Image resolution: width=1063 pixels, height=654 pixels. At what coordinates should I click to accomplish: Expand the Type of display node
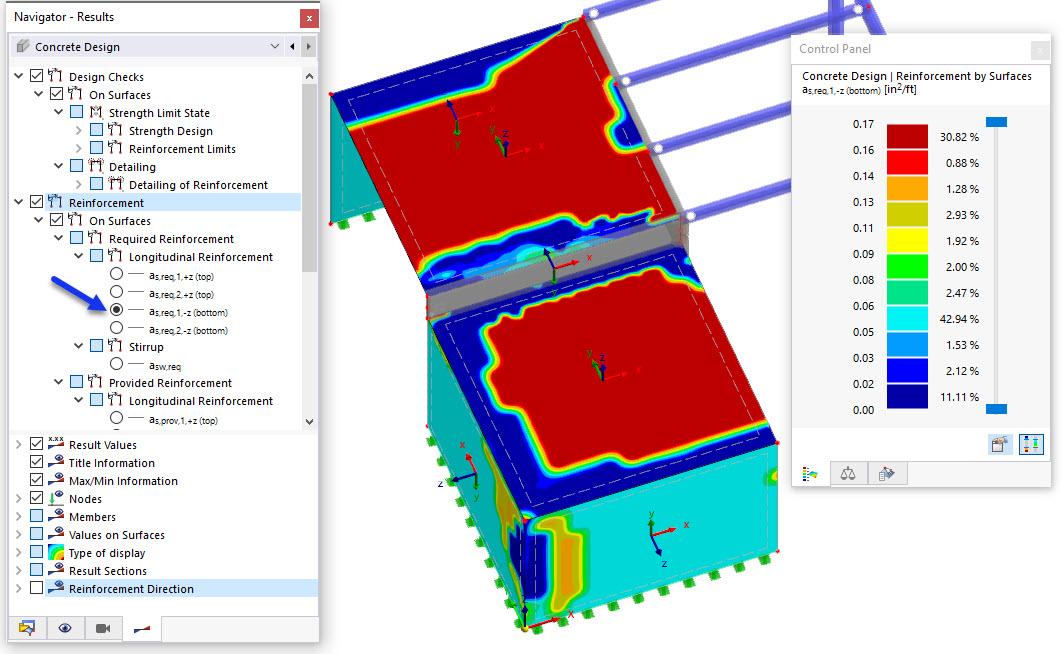pyautogui.click(x=18, y=552)
